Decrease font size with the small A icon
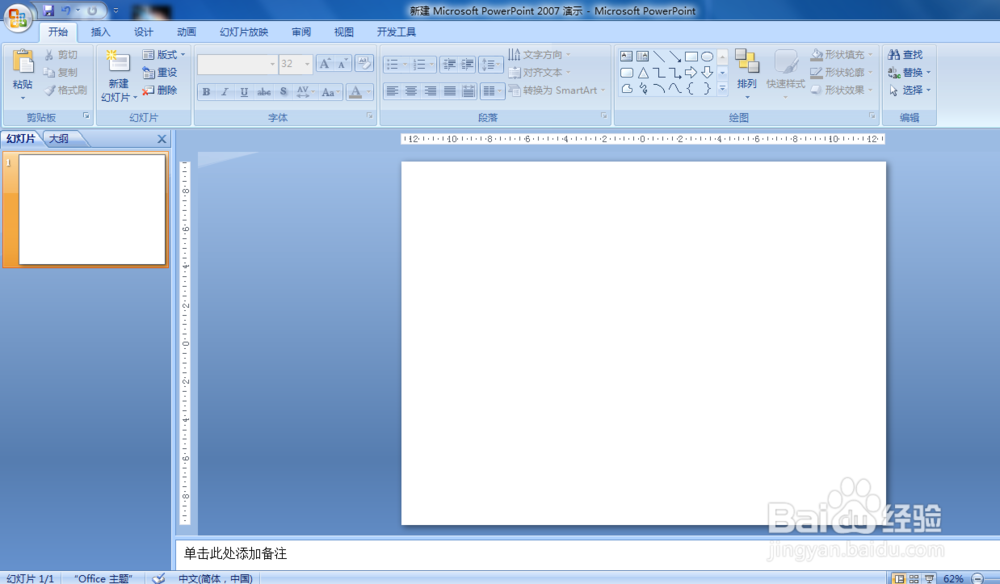The image size is (1000, 584). click(342, 64)
